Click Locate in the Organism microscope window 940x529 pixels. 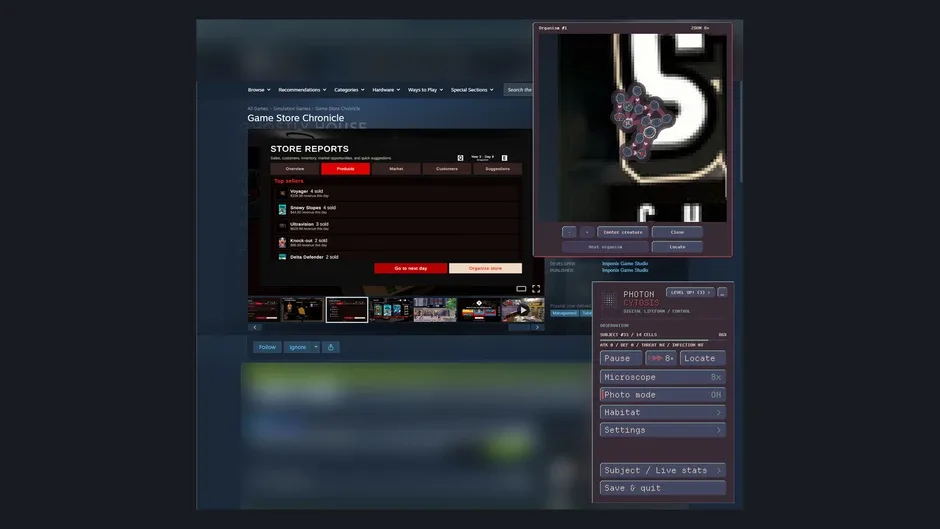coord(677,247)
